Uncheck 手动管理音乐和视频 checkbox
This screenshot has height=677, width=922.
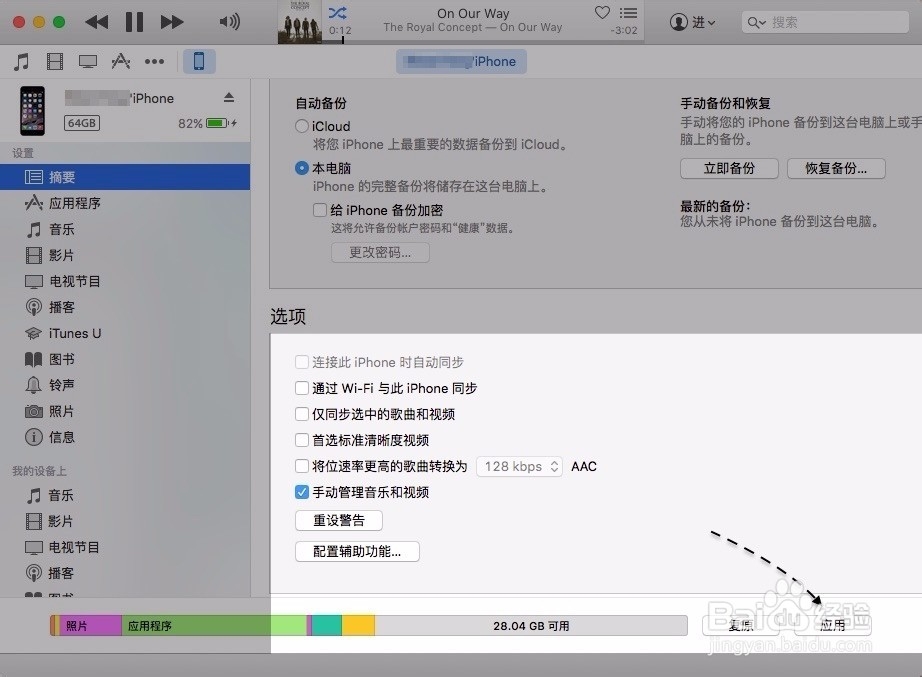[x=302, y=492]
